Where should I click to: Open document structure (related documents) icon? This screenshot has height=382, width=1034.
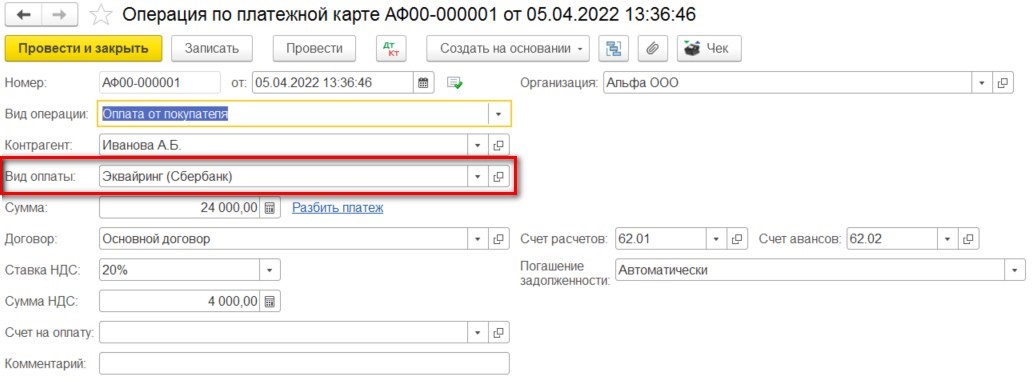pos(614,48)
